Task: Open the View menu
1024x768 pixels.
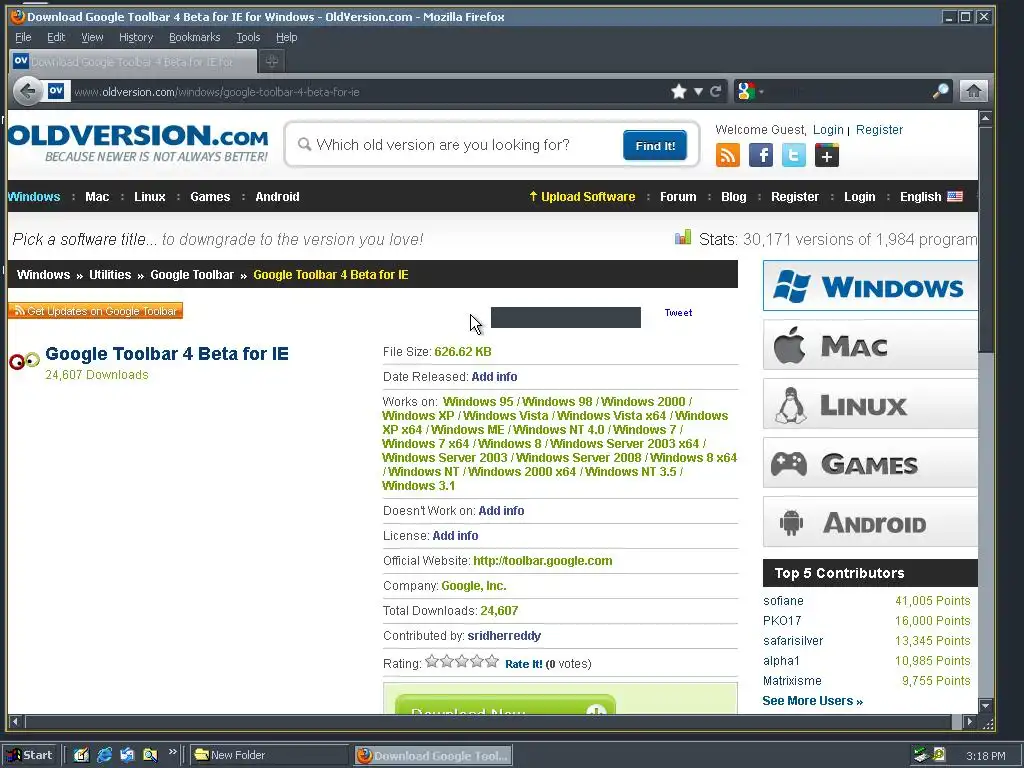Action: click(x=92, y=37)
